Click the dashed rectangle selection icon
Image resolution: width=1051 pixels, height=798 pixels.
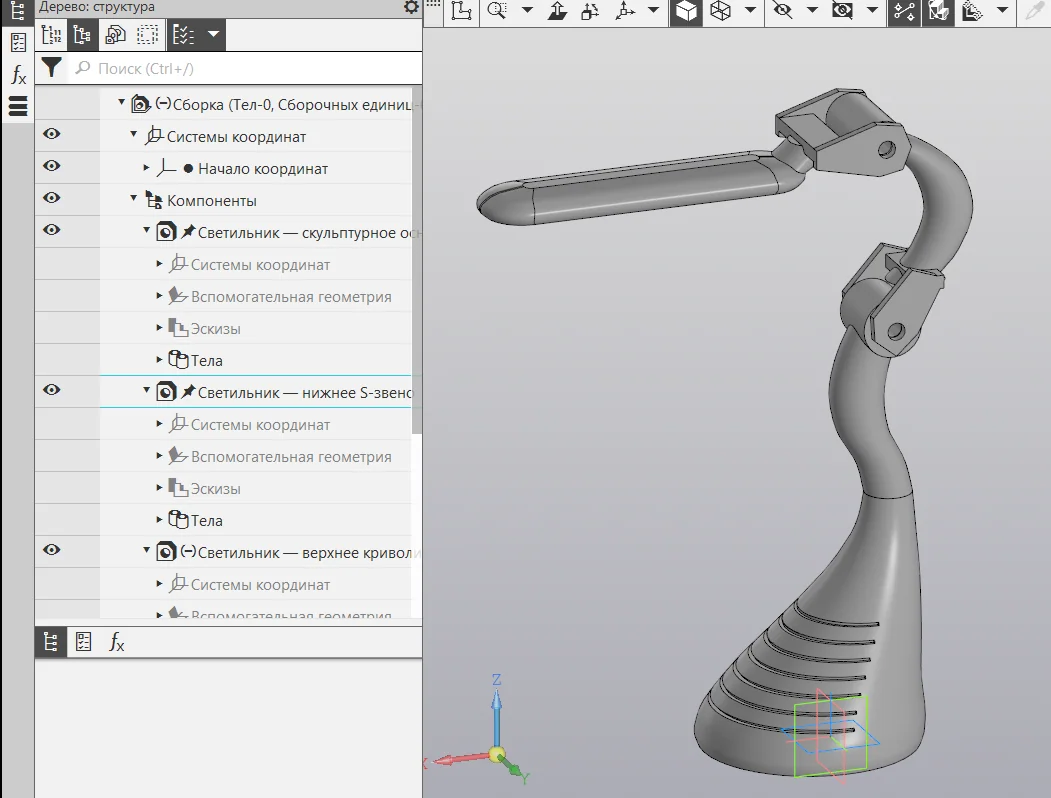click(x=147, y=35)
